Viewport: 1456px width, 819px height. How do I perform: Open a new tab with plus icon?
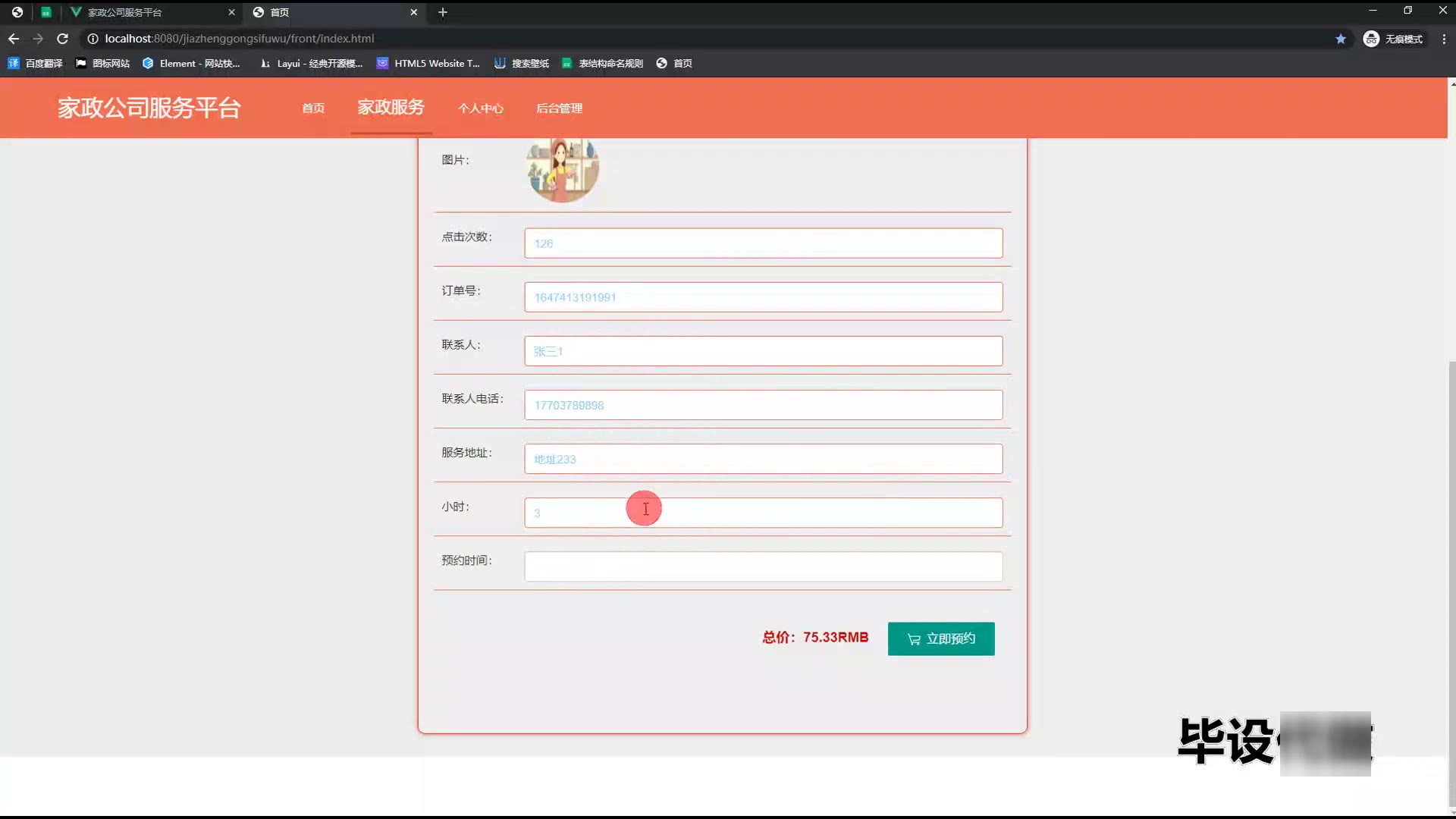[443, 12]
